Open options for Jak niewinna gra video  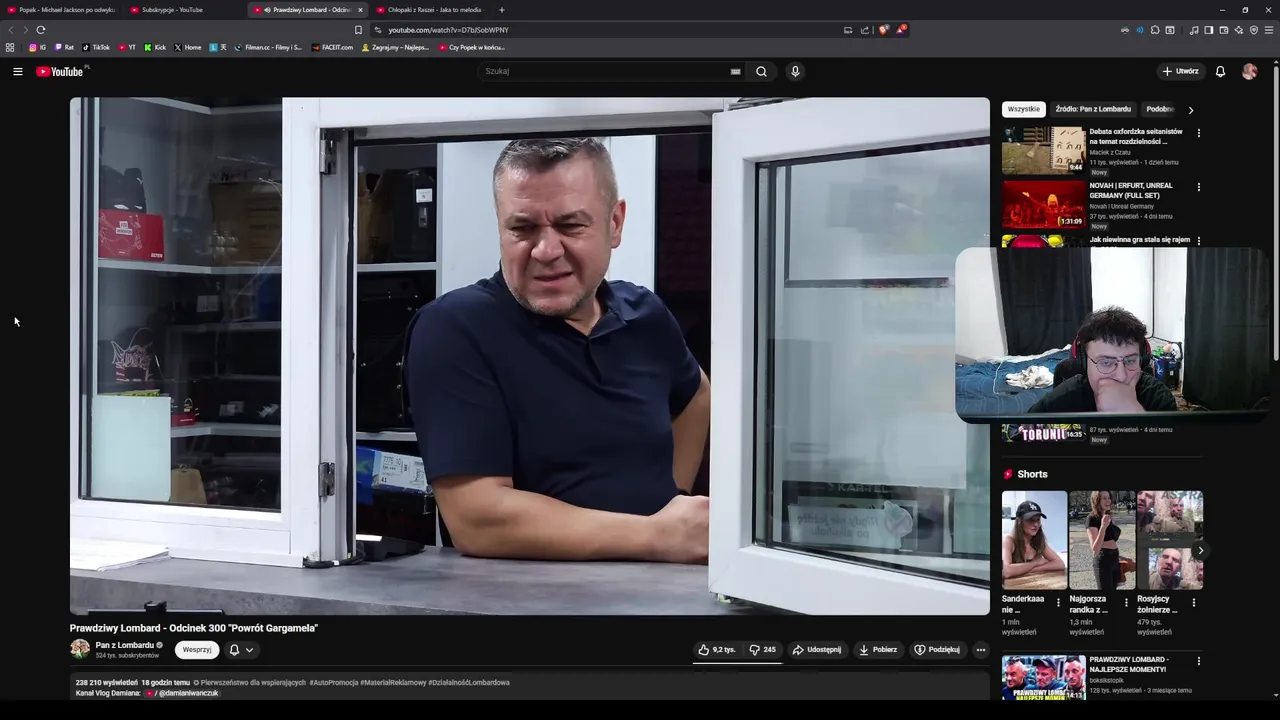[1199, 241]
